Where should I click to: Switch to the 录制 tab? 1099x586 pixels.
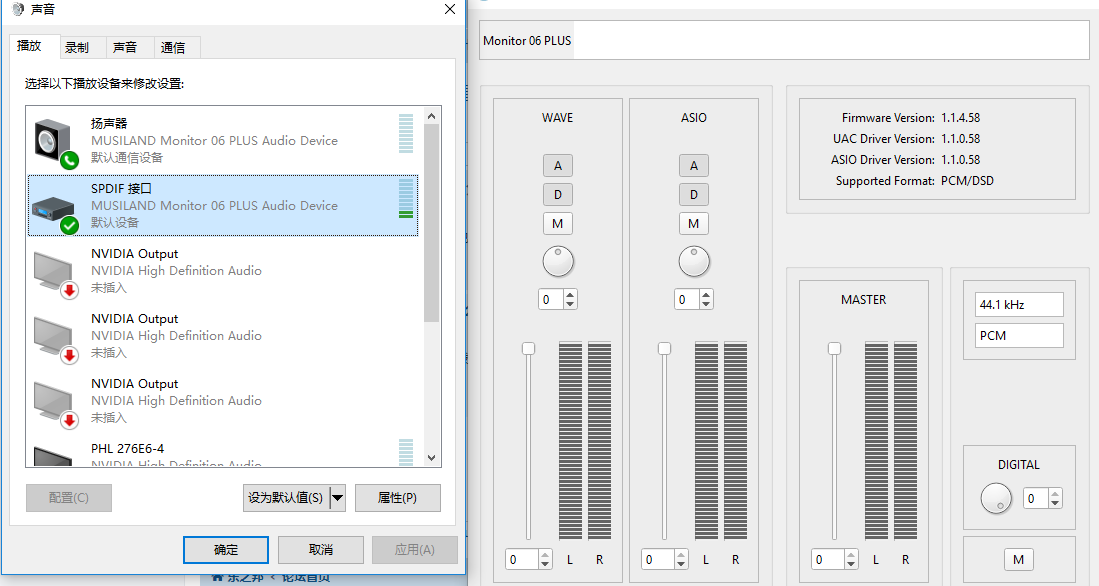tap(77, 47)
